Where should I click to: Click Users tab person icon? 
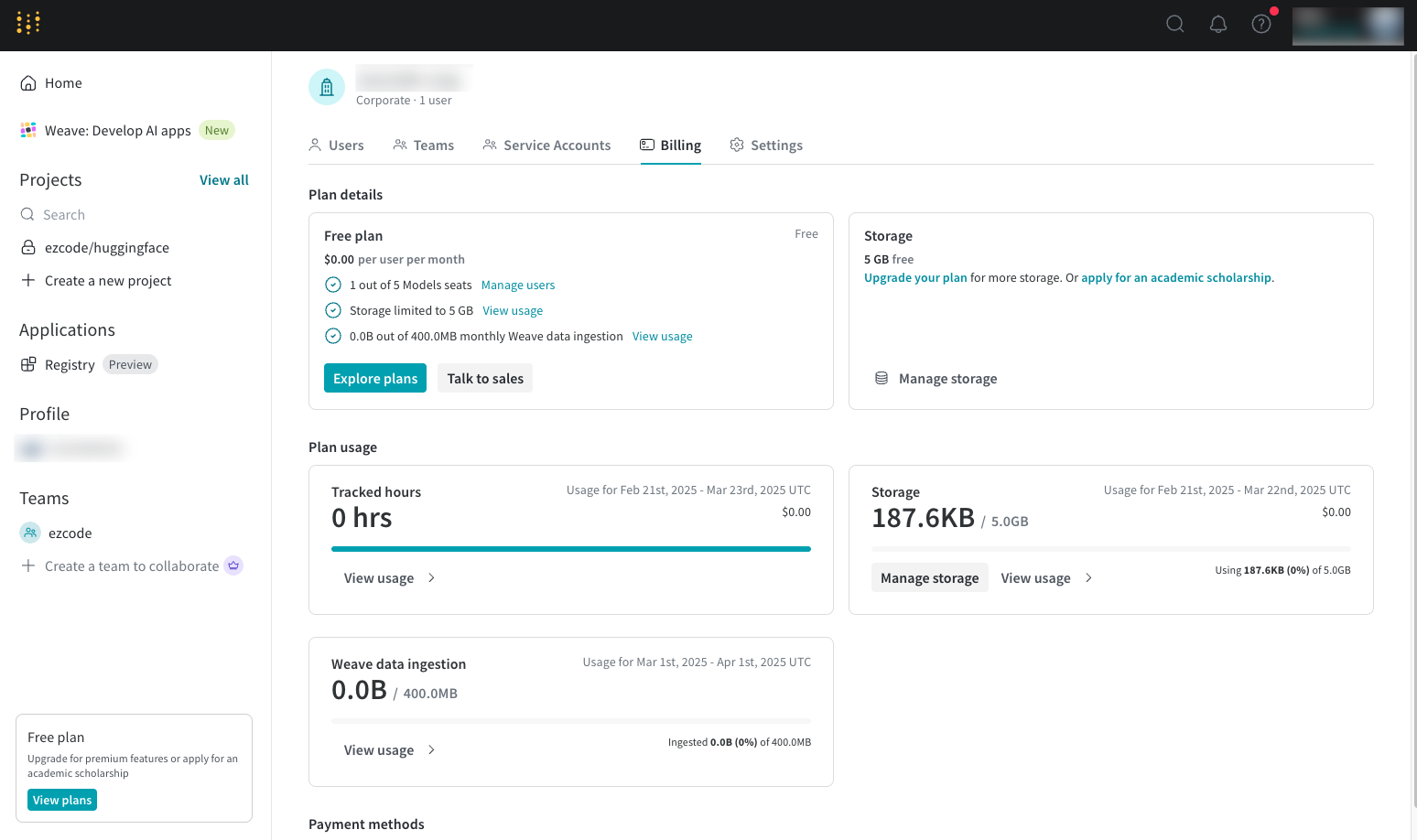pos(315,145)
